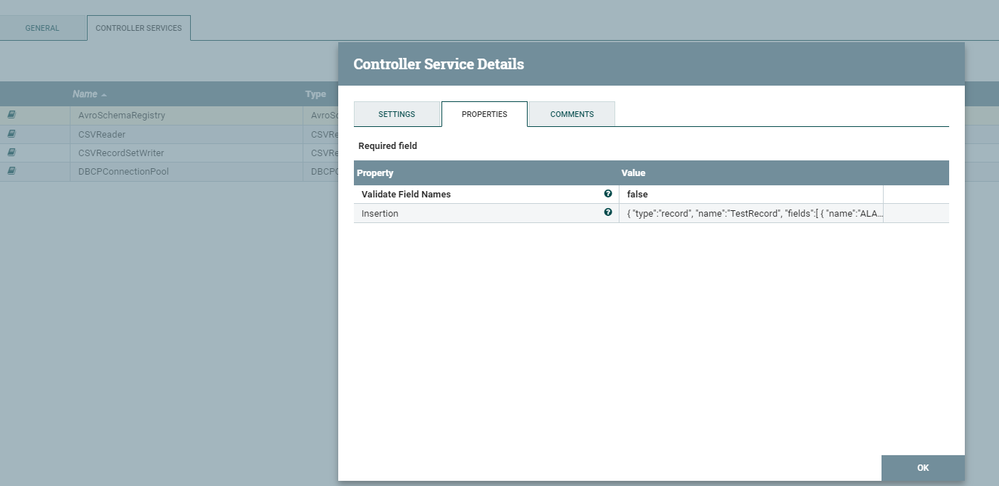Confirm dialog with OK button

pyautogui.click(x=923, y=468)
